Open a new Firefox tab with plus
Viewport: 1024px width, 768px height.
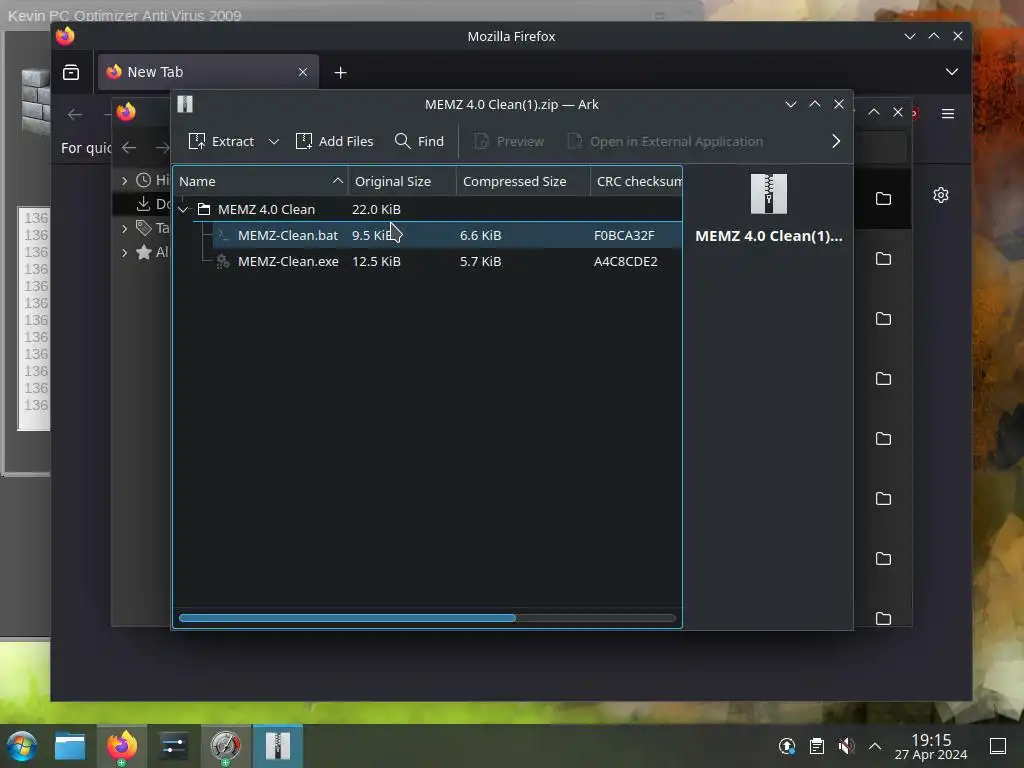pos(340,72)
